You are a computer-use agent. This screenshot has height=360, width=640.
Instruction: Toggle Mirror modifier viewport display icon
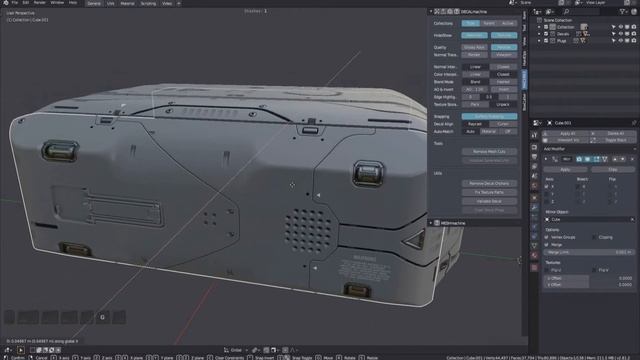(587, 159)
